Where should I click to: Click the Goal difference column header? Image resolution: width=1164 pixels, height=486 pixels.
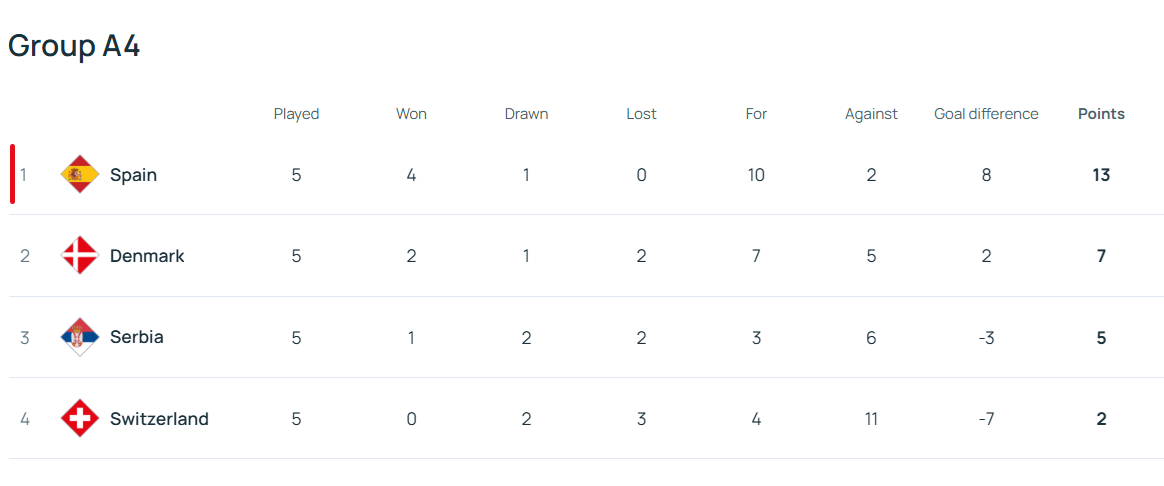click(986, 114)
